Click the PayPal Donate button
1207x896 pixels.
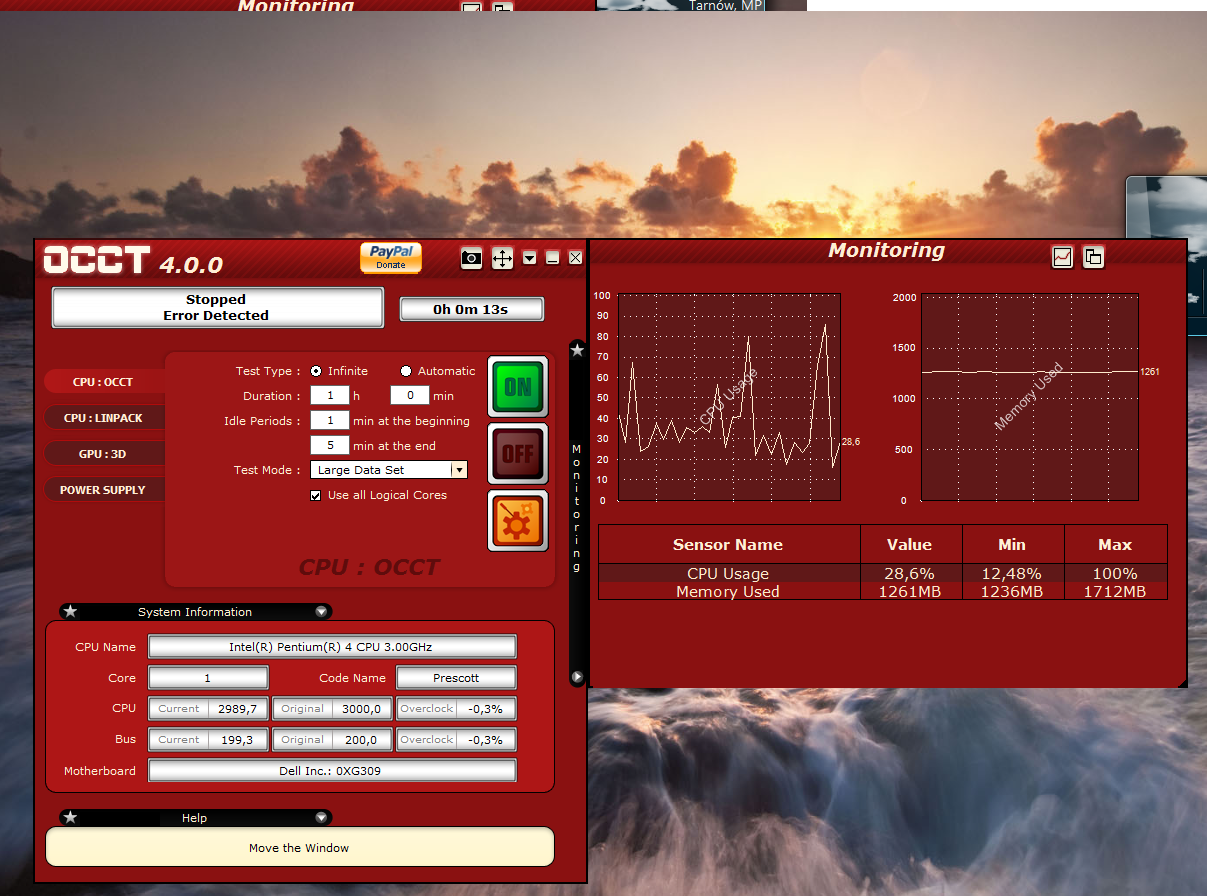391,257
